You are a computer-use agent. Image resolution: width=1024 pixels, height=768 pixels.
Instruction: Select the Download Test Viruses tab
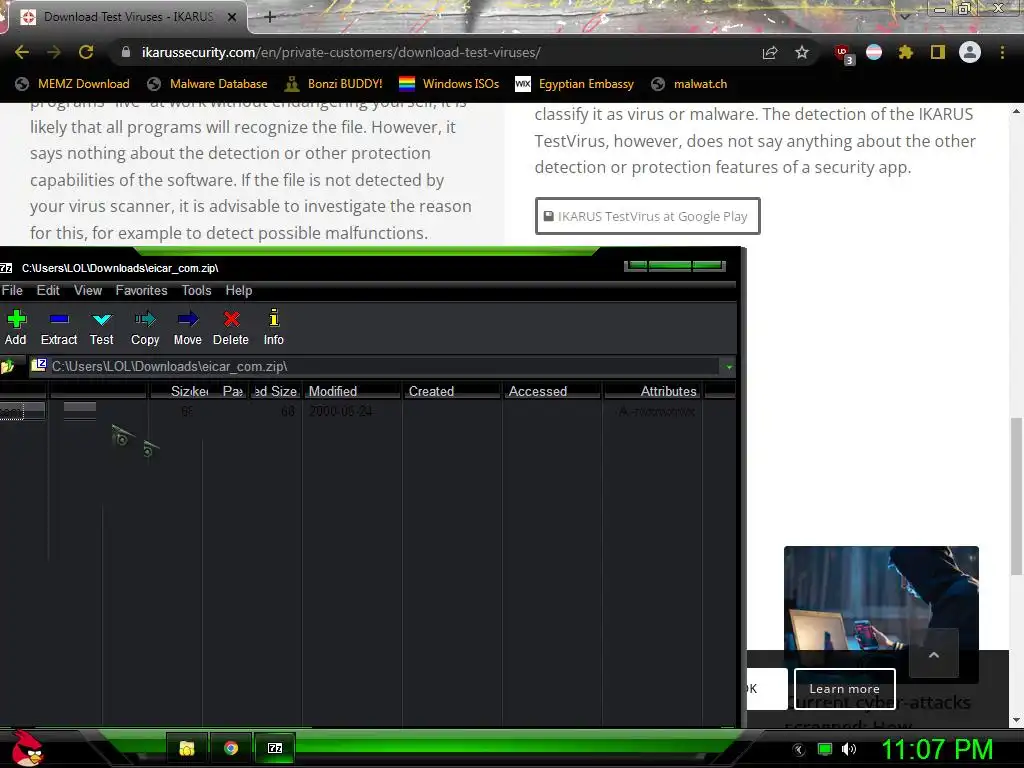[126, 17]
